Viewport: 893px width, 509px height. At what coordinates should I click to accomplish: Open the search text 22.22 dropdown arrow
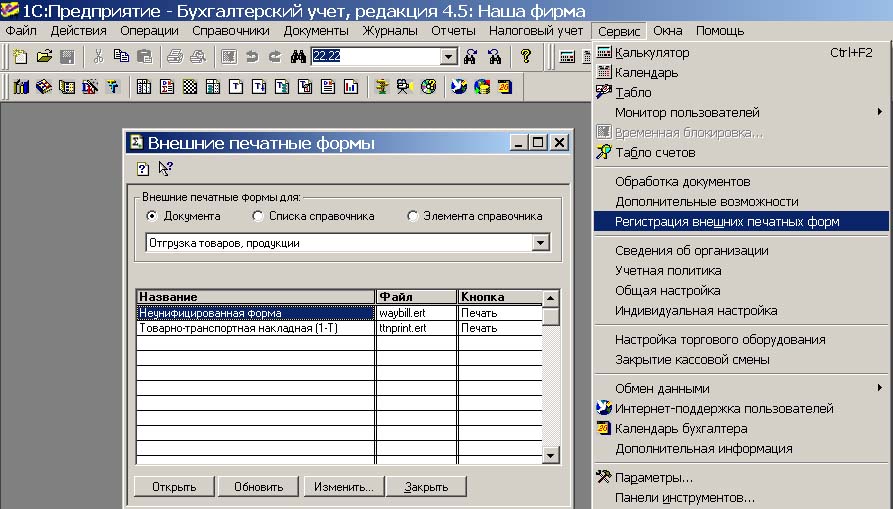tap(448, 57)
